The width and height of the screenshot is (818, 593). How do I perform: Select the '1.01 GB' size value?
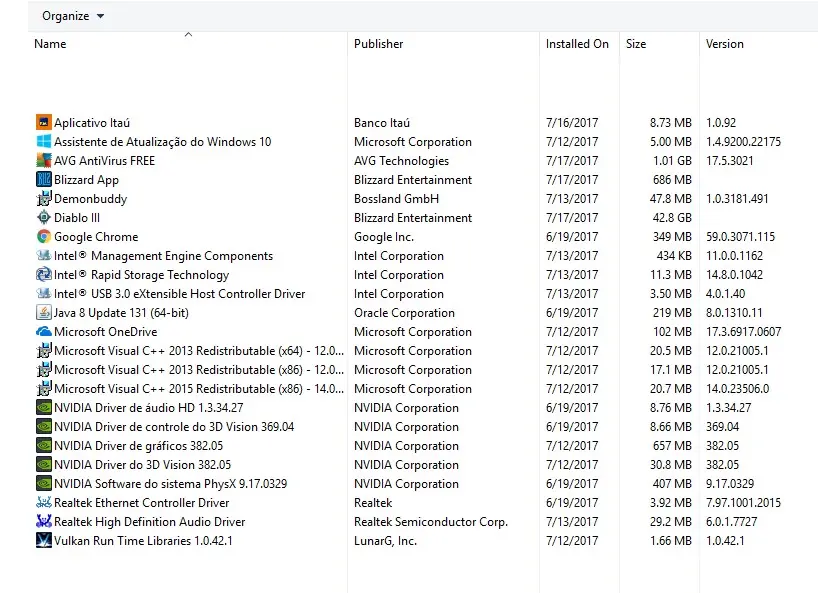pos(672,161)
